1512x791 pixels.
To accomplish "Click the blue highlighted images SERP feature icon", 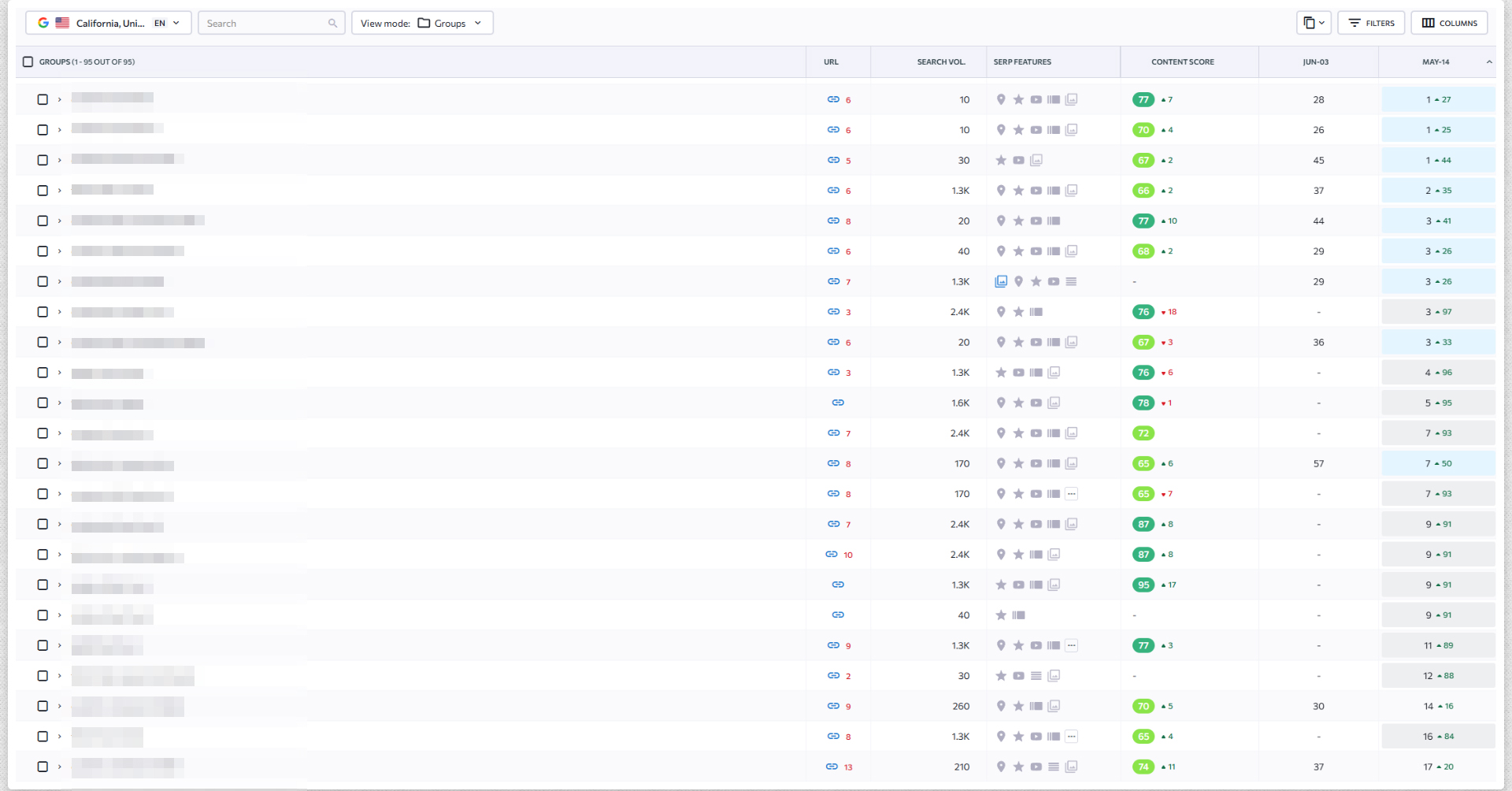I will point(1001,281).
